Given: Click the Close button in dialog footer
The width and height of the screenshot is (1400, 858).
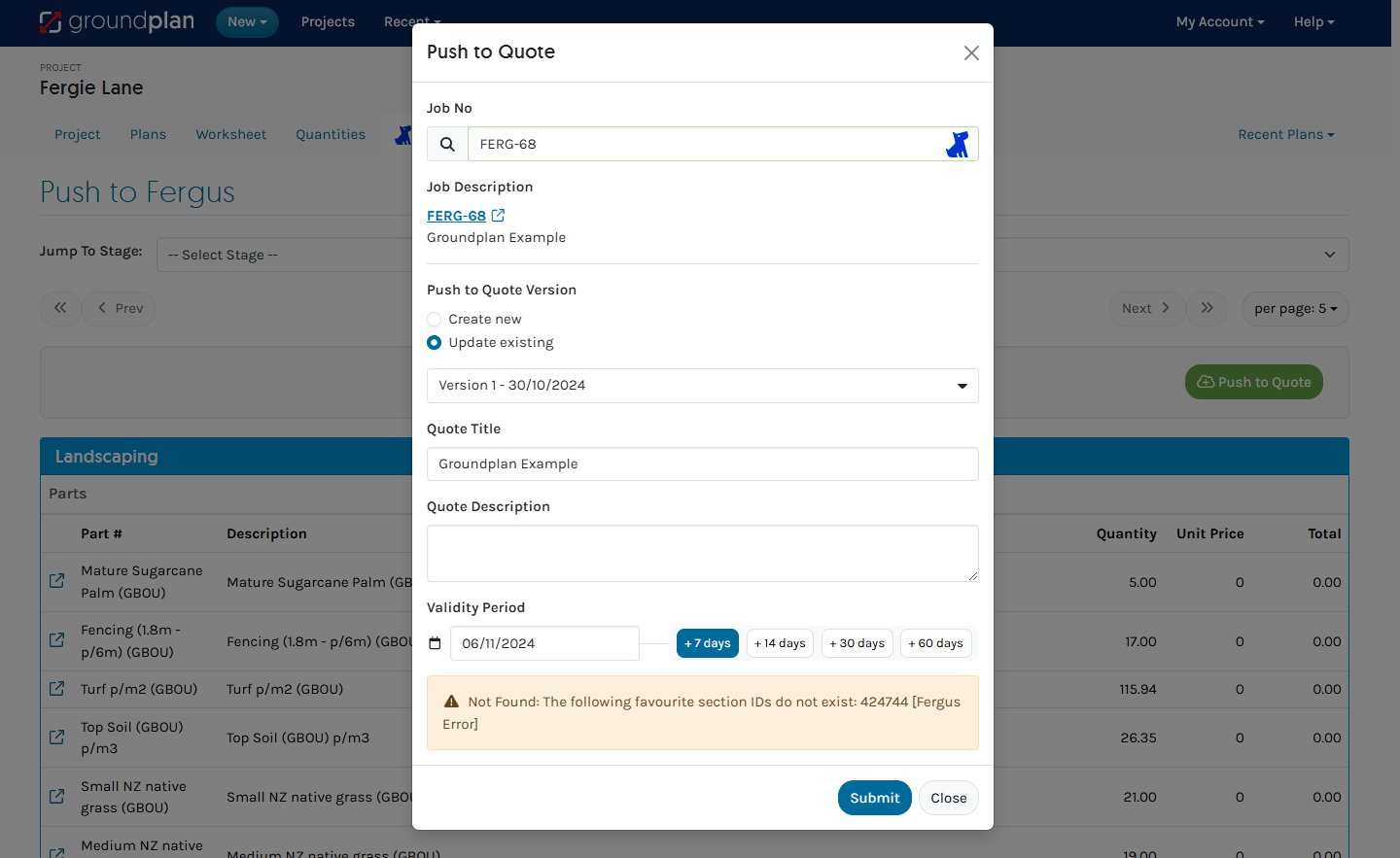Looking at the screenshot, I should (x=948, y=798).
